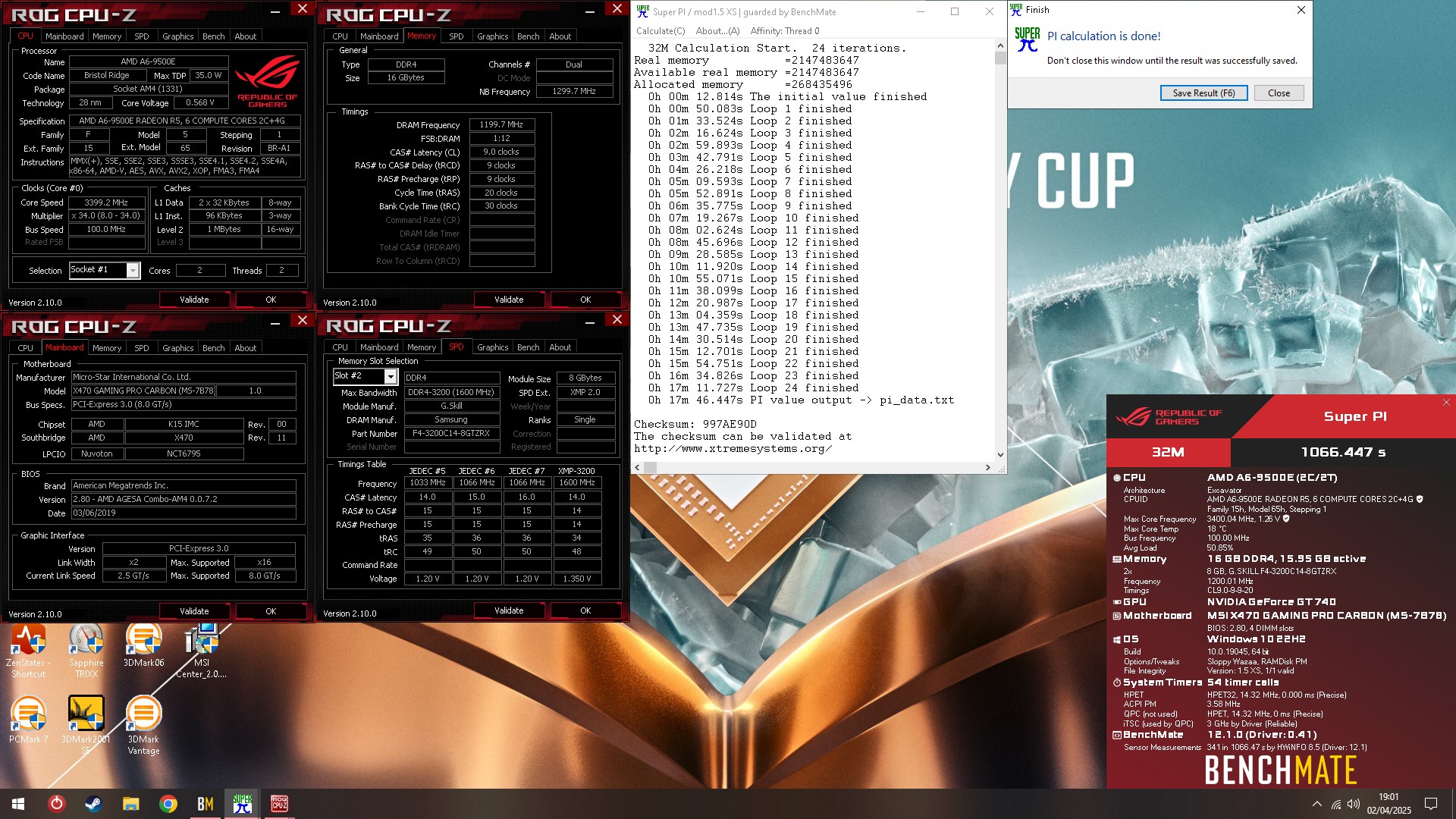
Task: Click OK in SPD tab window
Action: point(585,610)
